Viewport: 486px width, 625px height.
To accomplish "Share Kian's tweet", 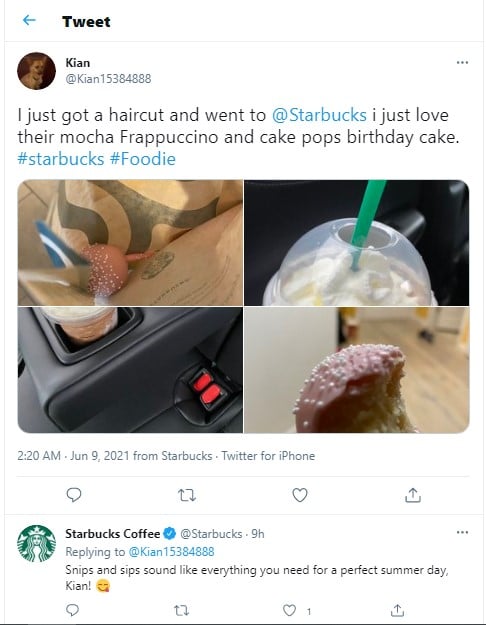I will click(x=413, y=495).
